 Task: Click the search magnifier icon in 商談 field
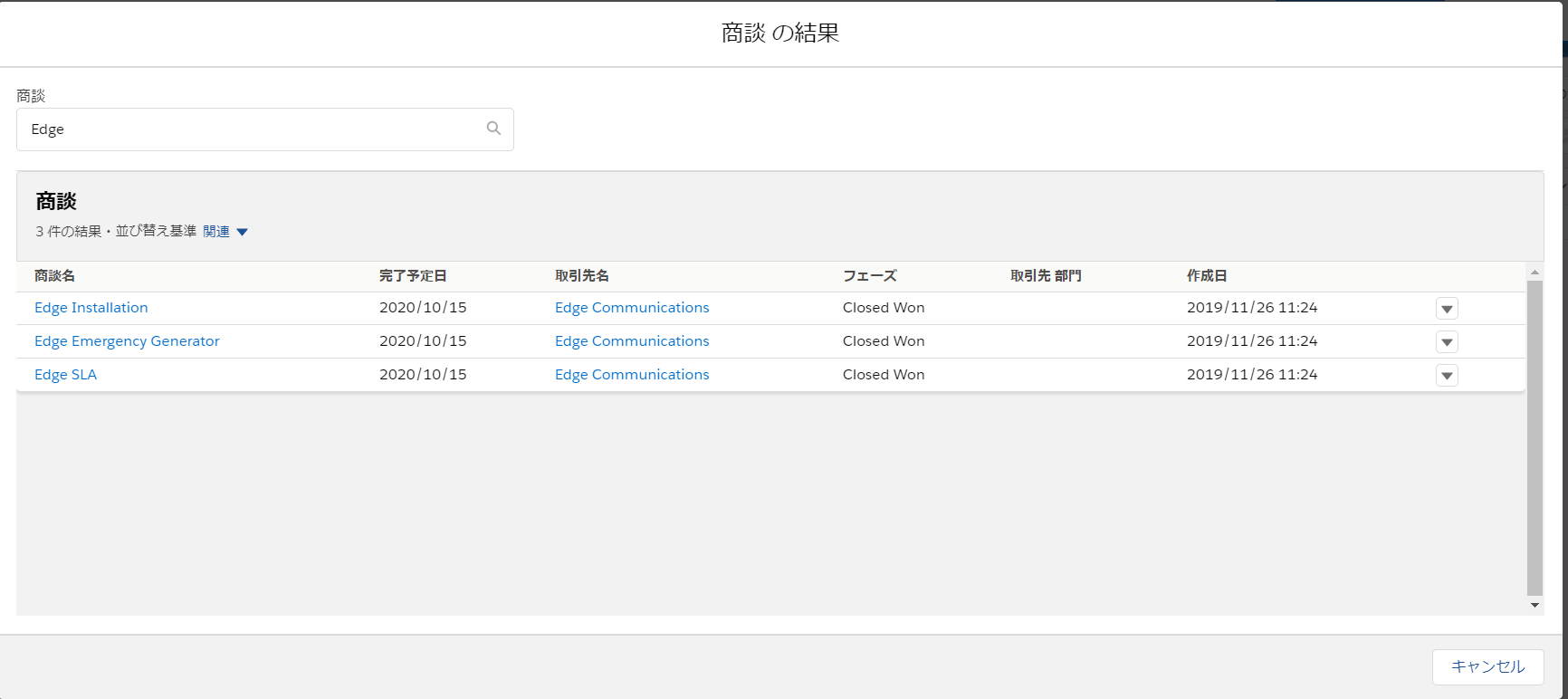coord(493,129)
